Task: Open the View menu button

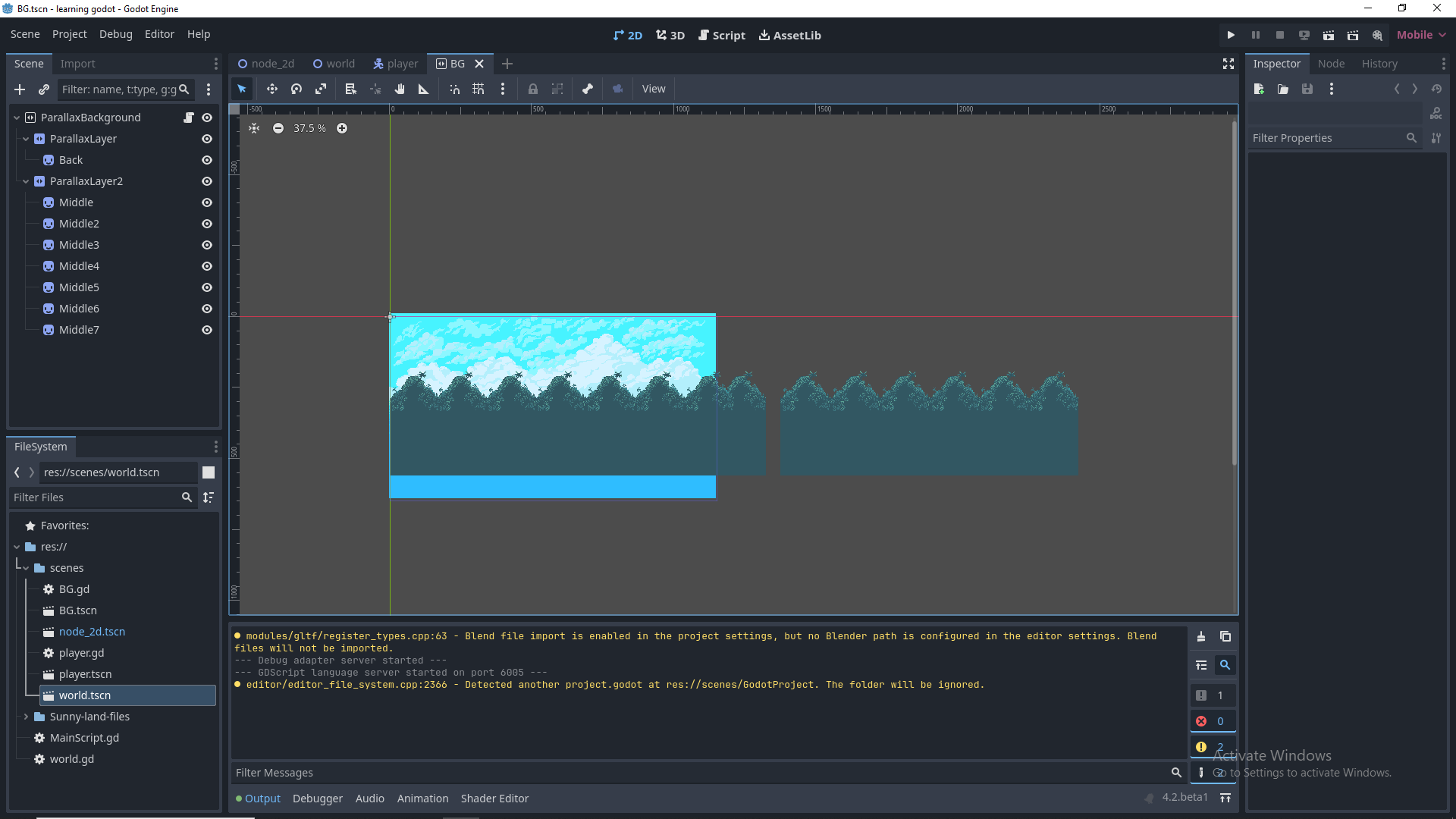Action: coord(654,89)
